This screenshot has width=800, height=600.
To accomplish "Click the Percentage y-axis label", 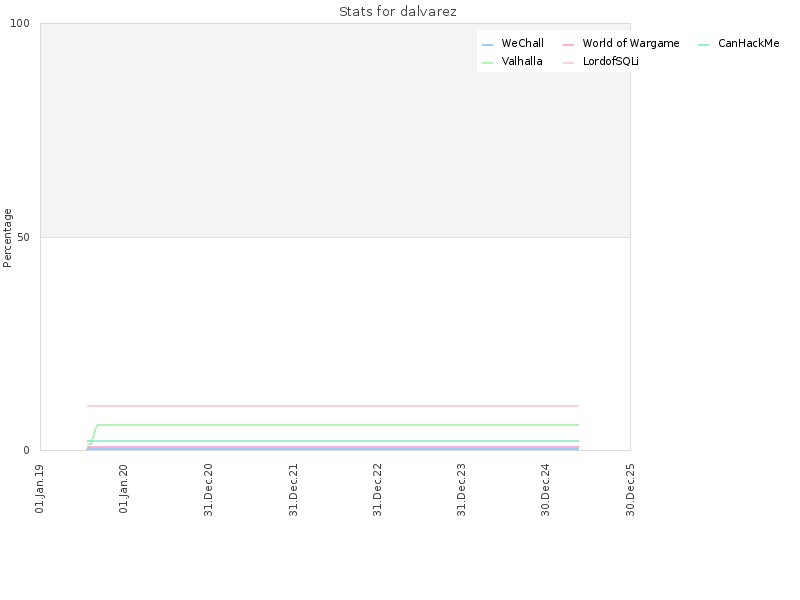I will 7,238.
